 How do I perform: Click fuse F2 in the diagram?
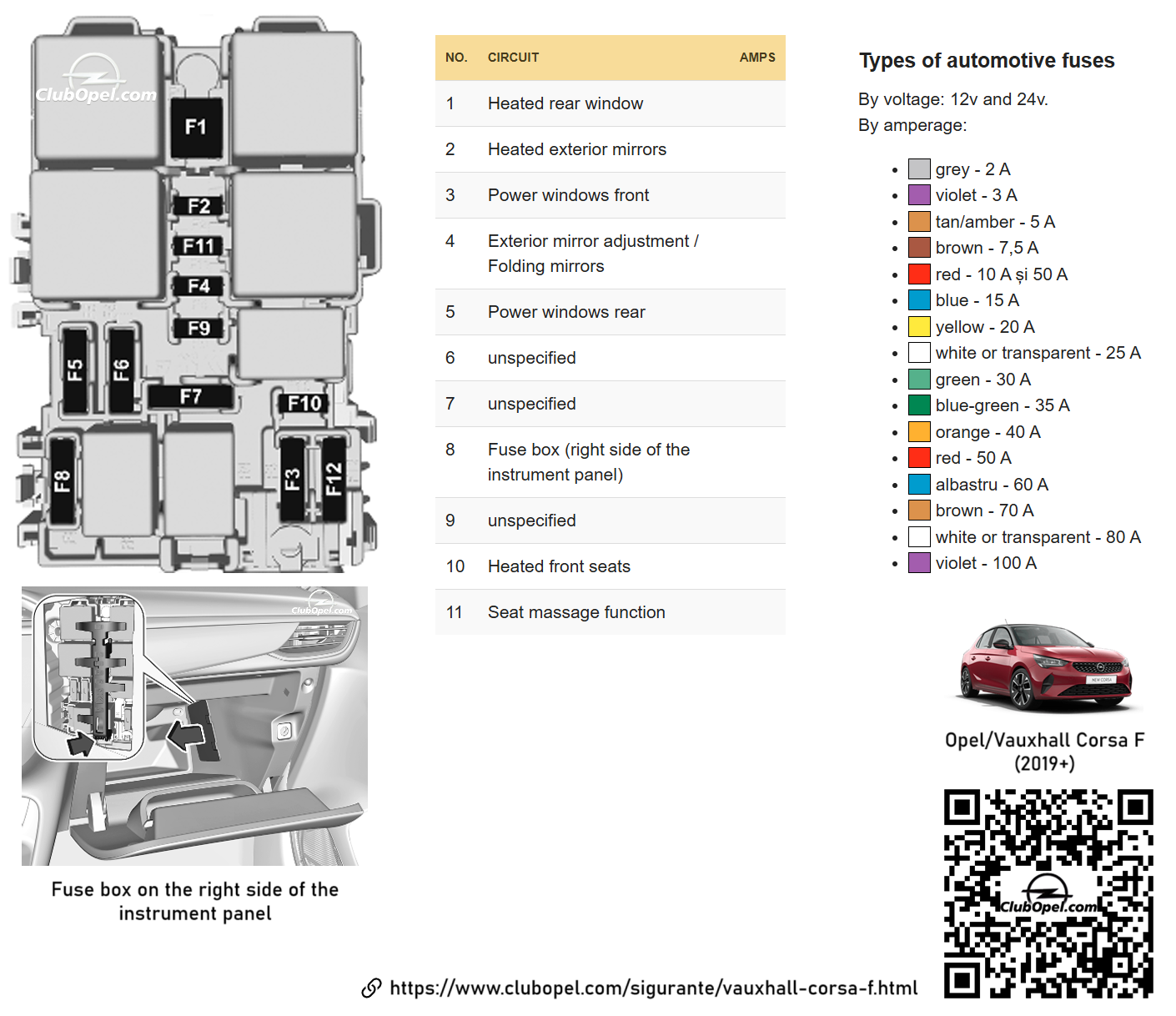coord(199,206)
